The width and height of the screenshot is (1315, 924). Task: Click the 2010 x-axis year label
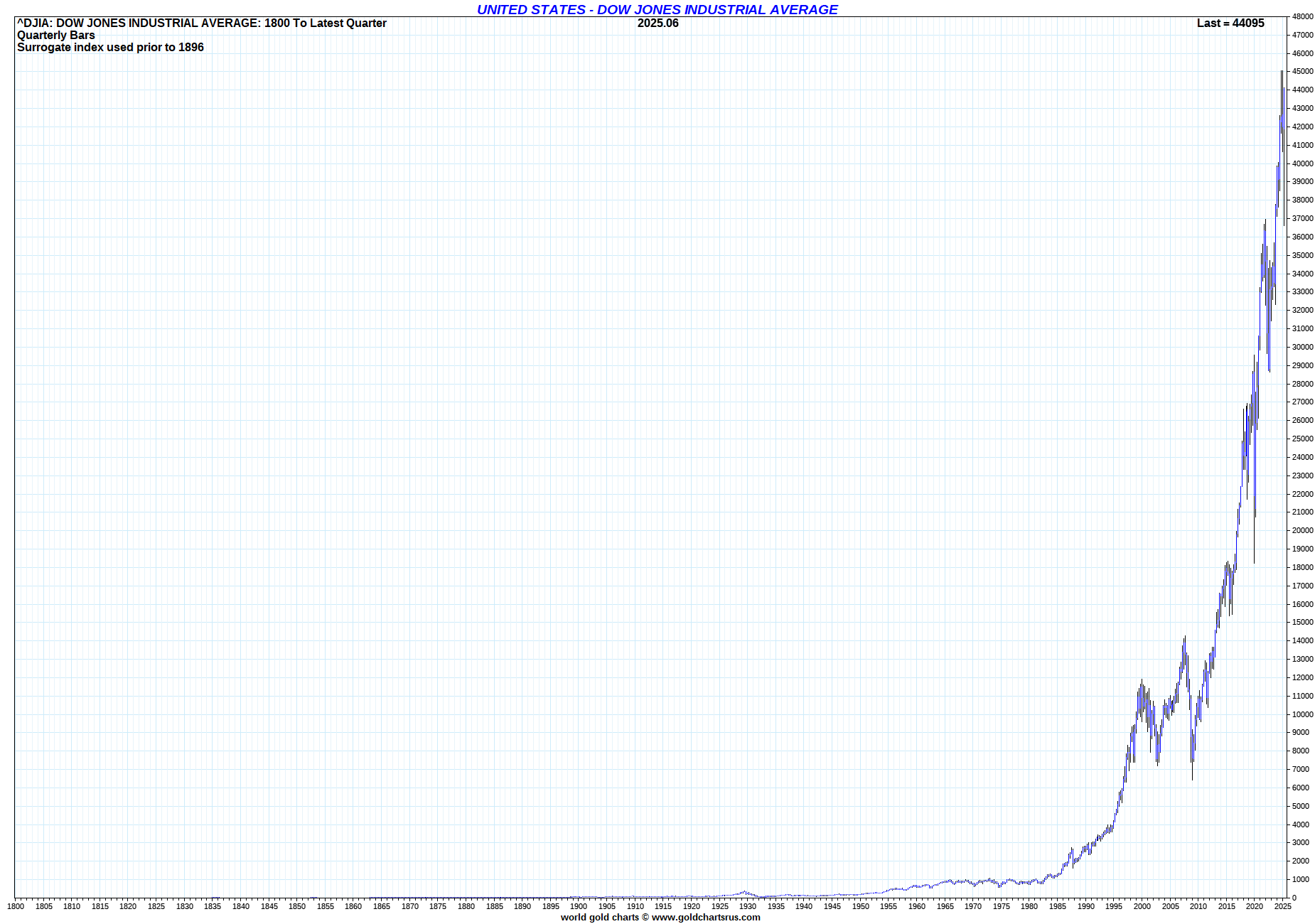coord(1198,906)
